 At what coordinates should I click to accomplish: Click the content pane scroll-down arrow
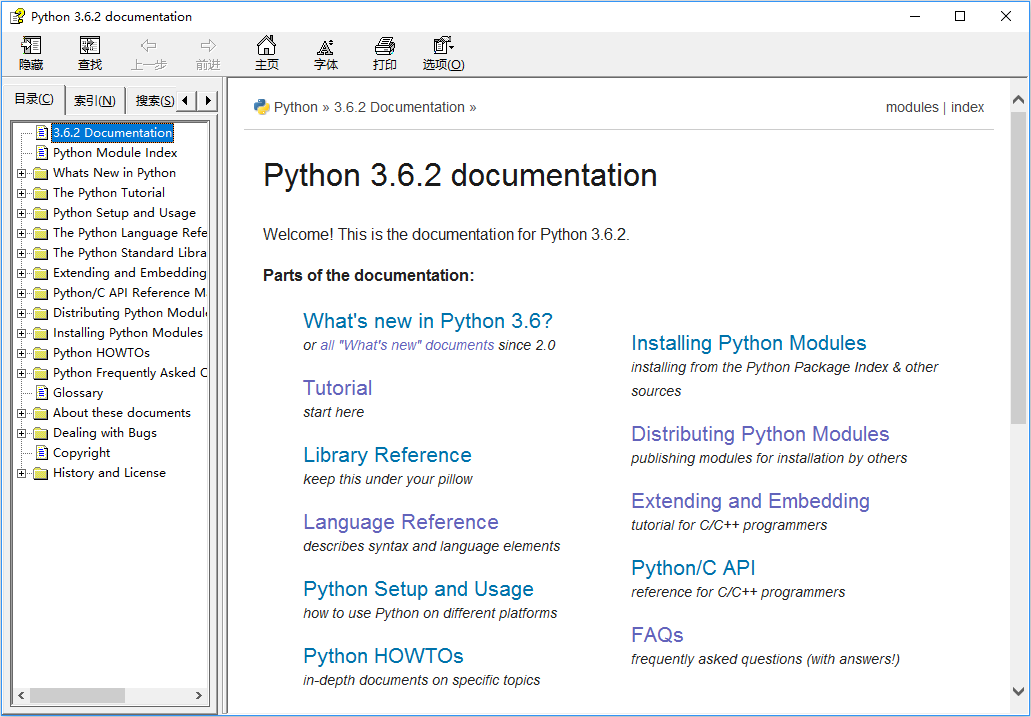(1019, 691)
